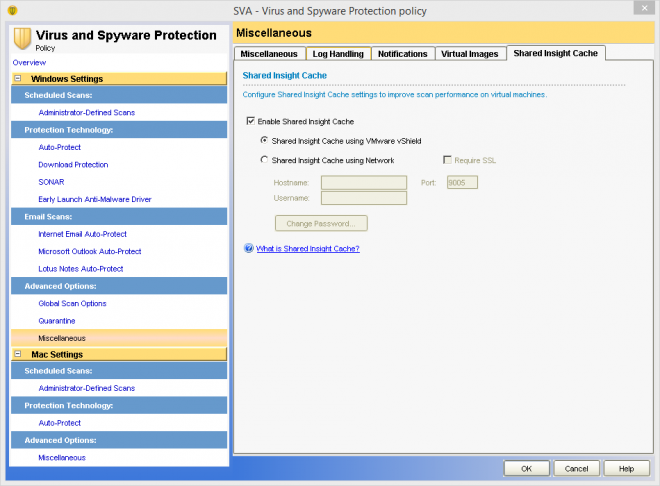660x486 pixels.
Task: Click the OK button
Action: (x=527, y=468)
